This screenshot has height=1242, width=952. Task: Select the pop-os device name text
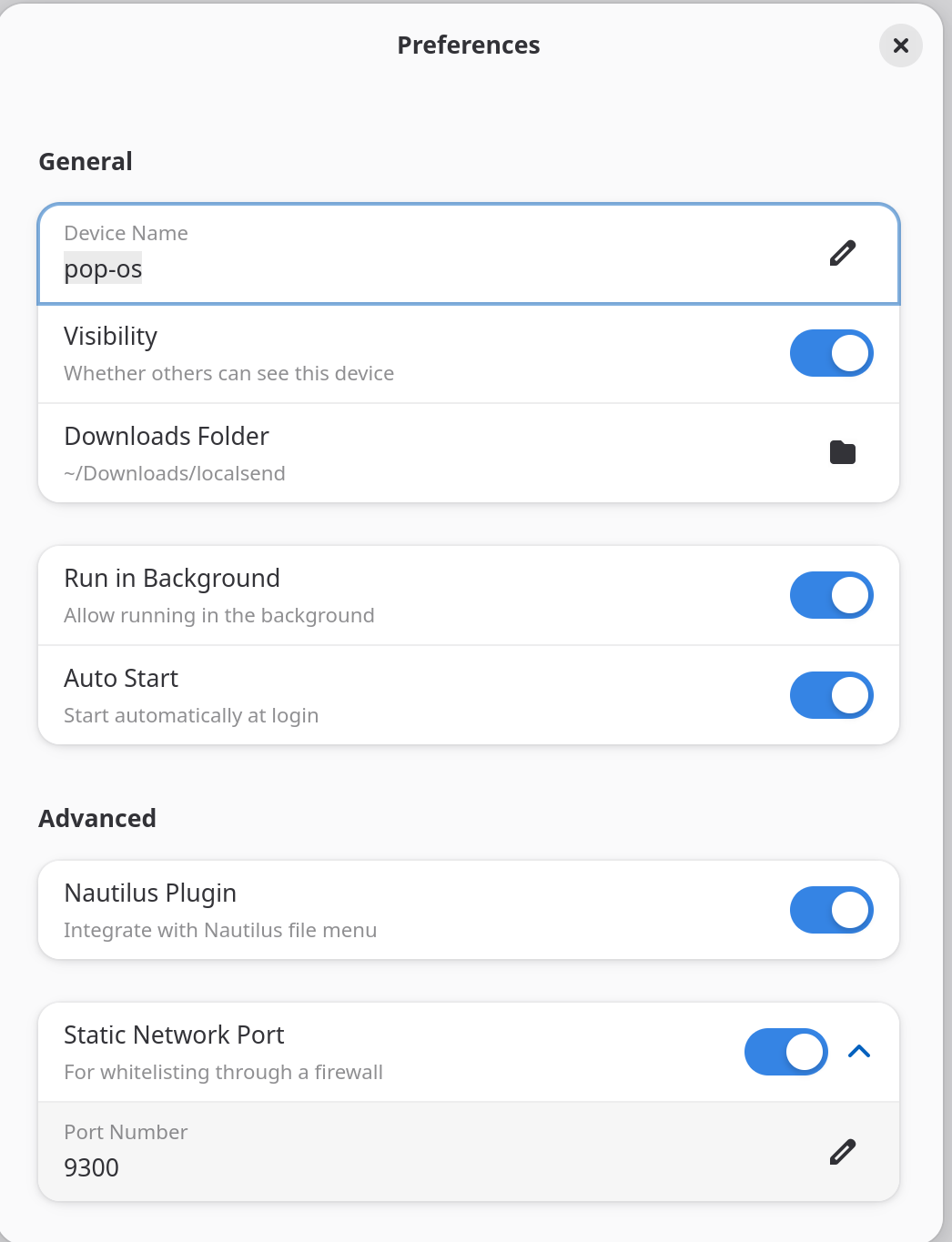pyautogui.click(x=103, y=269)
